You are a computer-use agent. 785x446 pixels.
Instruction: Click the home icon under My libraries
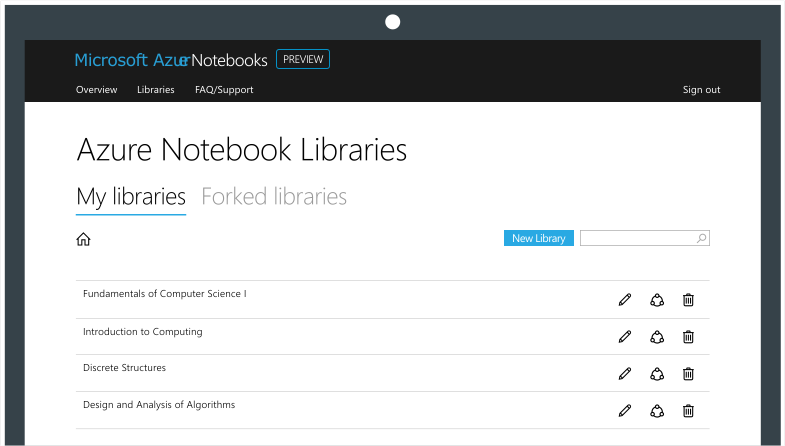pyautogui.click(x=83, y=239)
